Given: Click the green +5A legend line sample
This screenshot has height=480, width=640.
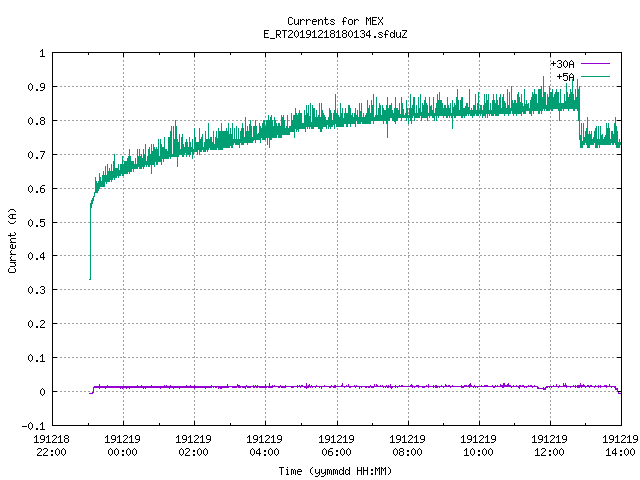Looking at the screenshot, I should coord(595,76).
